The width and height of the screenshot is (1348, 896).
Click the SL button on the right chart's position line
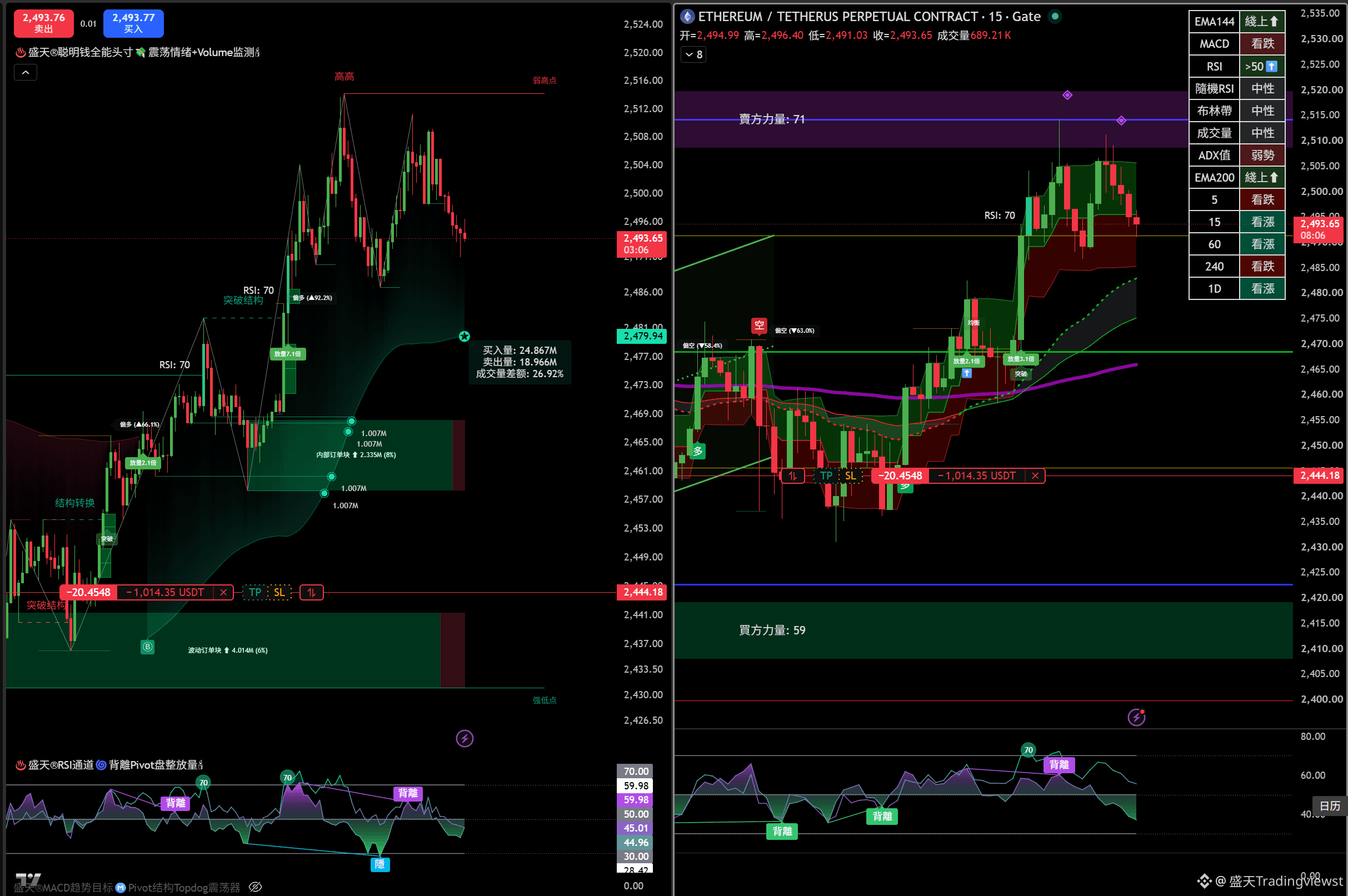click(x=850, y=476)
